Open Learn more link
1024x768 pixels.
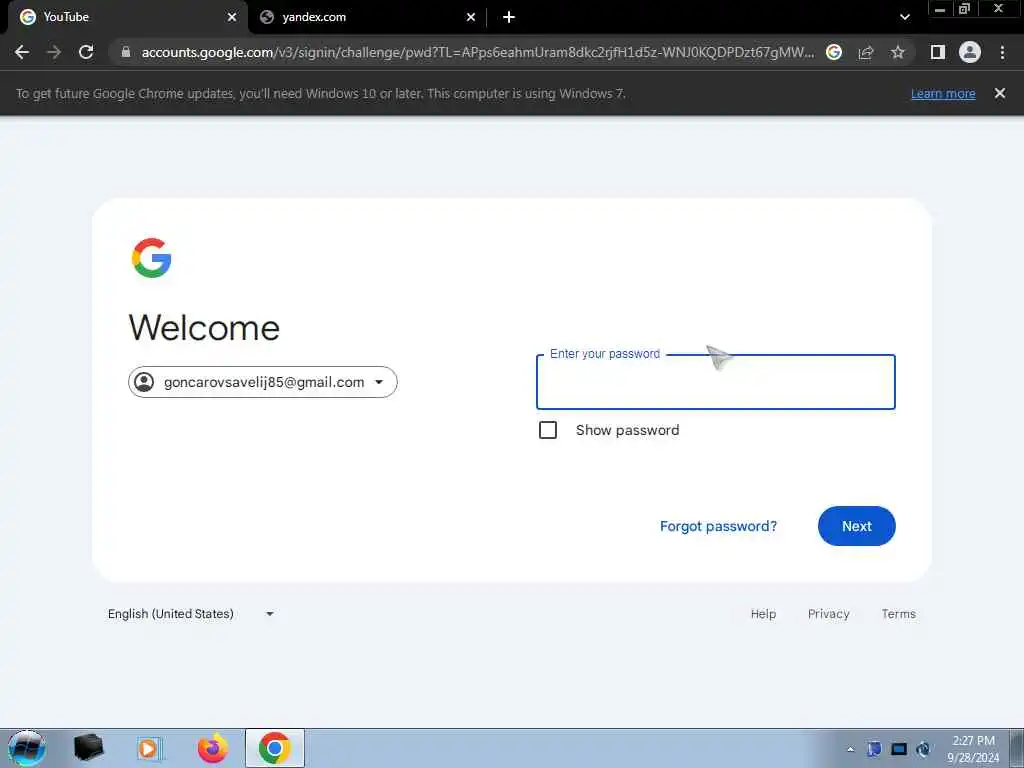[943, 93]
